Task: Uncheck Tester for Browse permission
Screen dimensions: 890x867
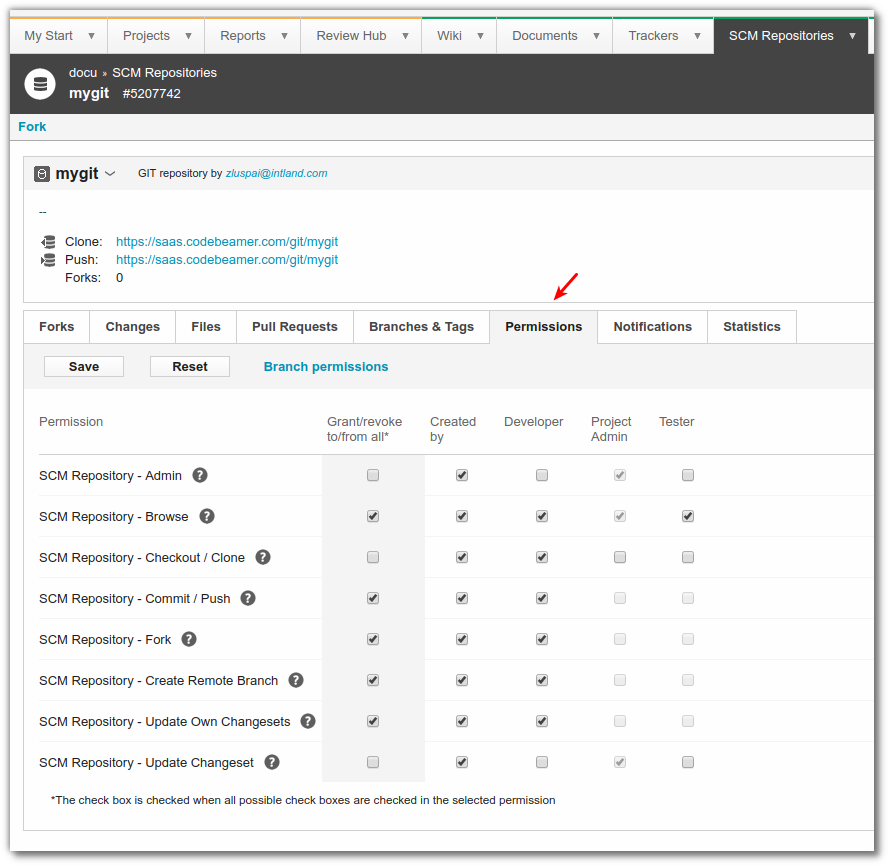Action: (688, 516)
